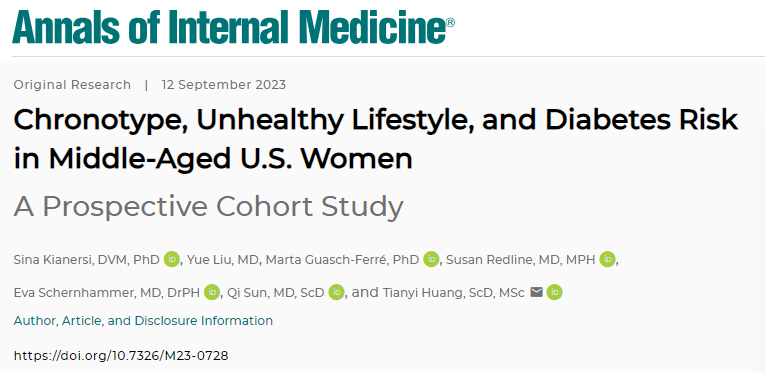The height and width of the screenshot is (372, 765).
Task: Select author name Yue Liu, MD
Action: pyautogui.click(x=222, y=260)
